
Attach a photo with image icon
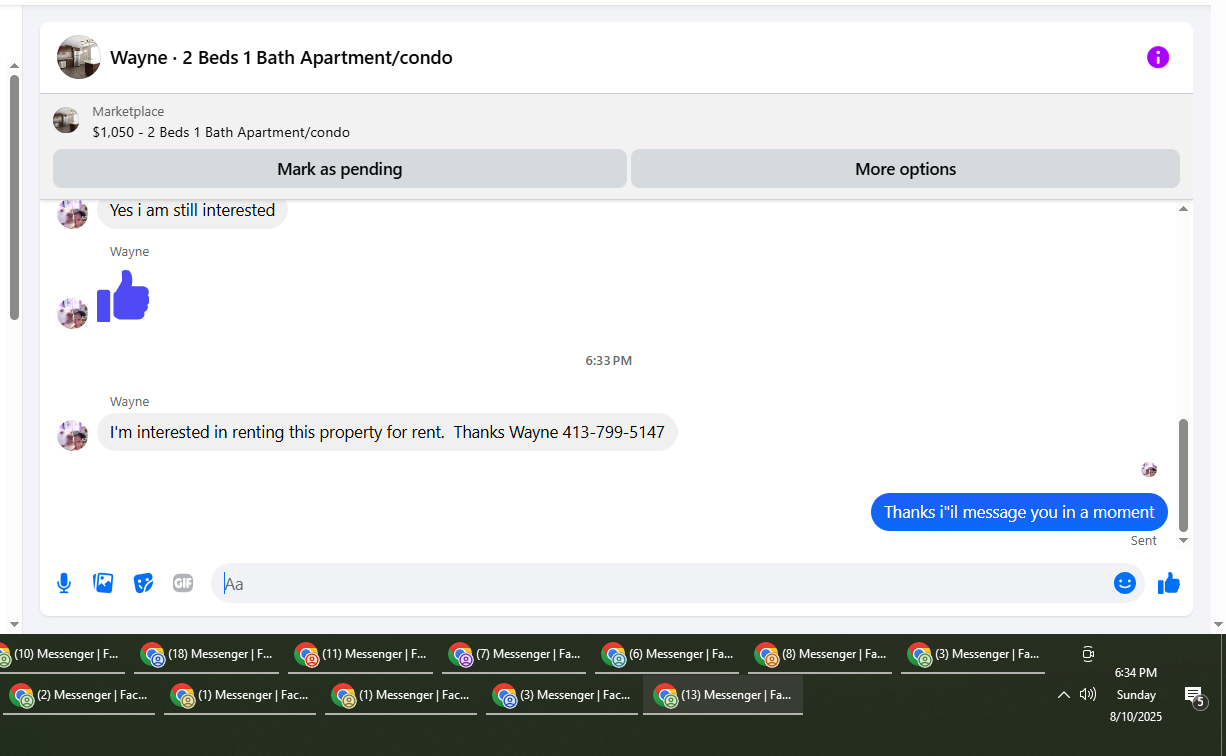pyautogui.click(x=103, y=583)
